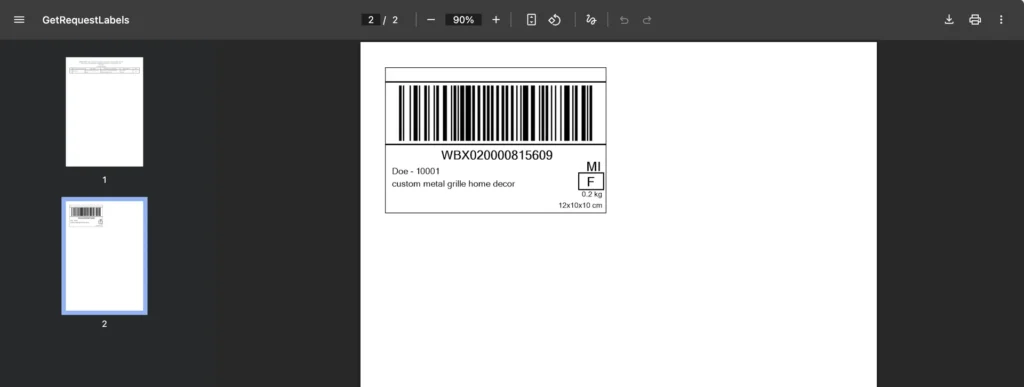This screenshot has height=387, width=1024.
Task: Activate the draw annotation tool
Action: (x=591, y=20)
